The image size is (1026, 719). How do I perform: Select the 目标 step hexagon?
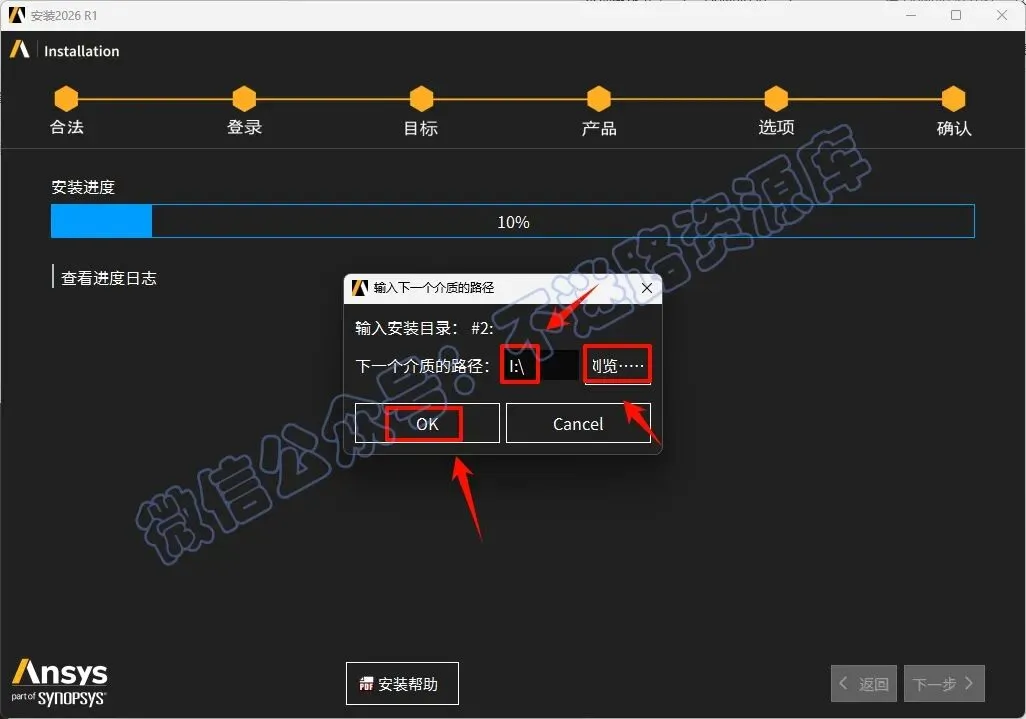(x=421, y=99)
